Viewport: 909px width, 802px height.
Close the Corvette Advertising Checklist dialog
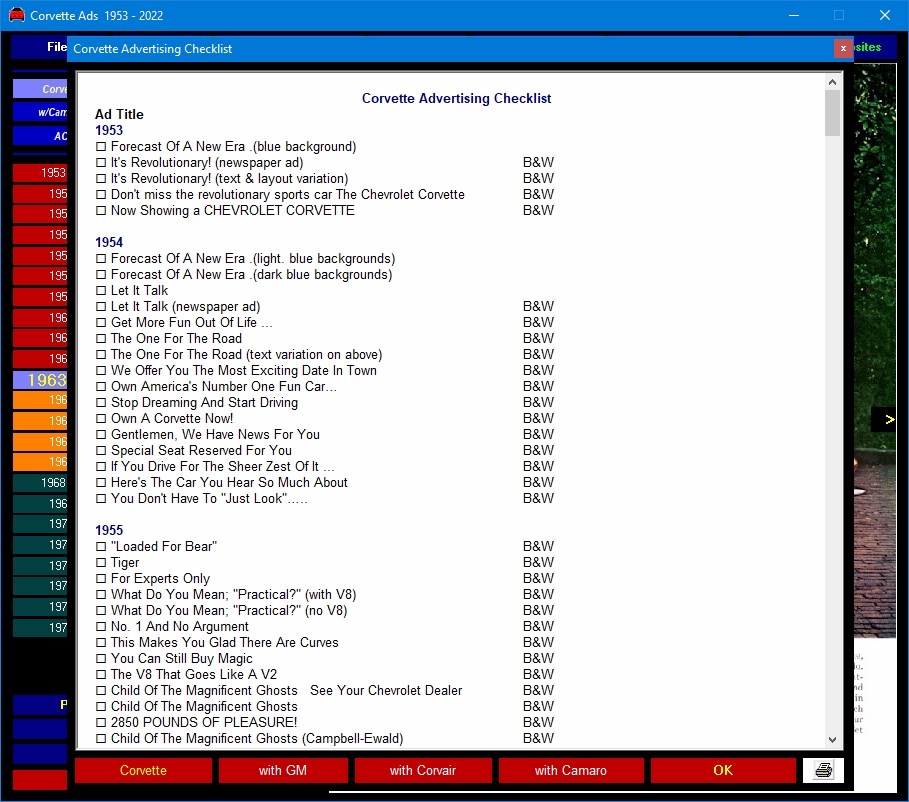click(x=843, y=48)
